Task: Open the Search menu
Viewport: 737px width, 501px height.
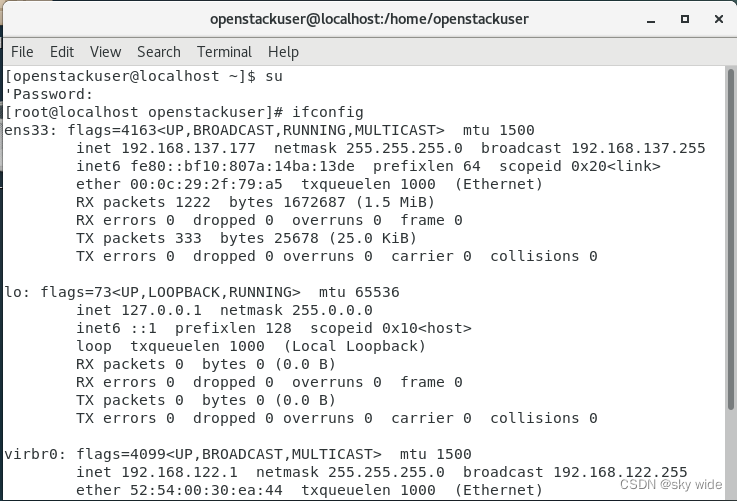Action: click(x=158, y=52)
